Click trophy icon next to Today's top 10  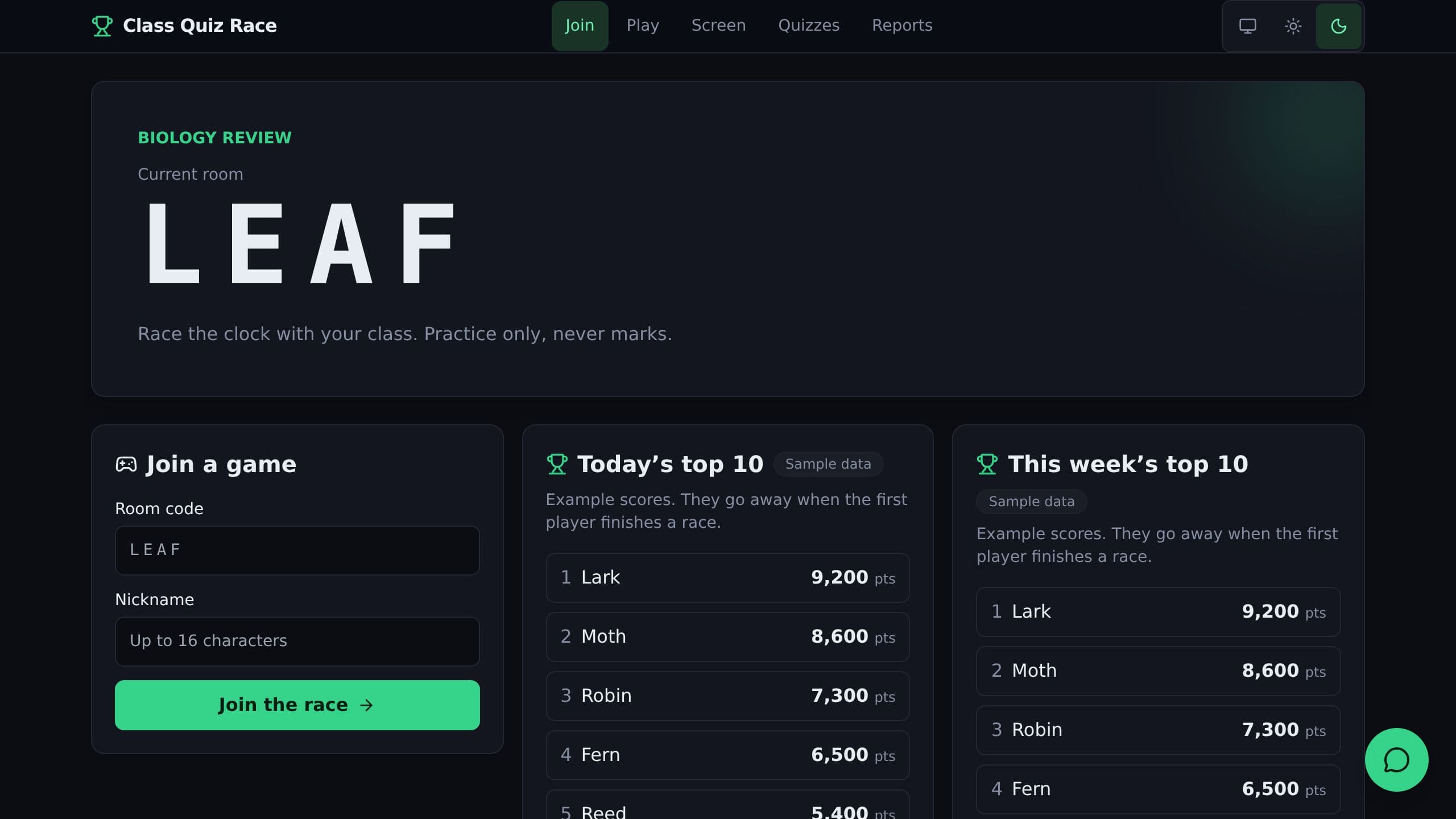click(x=557, y=464)
